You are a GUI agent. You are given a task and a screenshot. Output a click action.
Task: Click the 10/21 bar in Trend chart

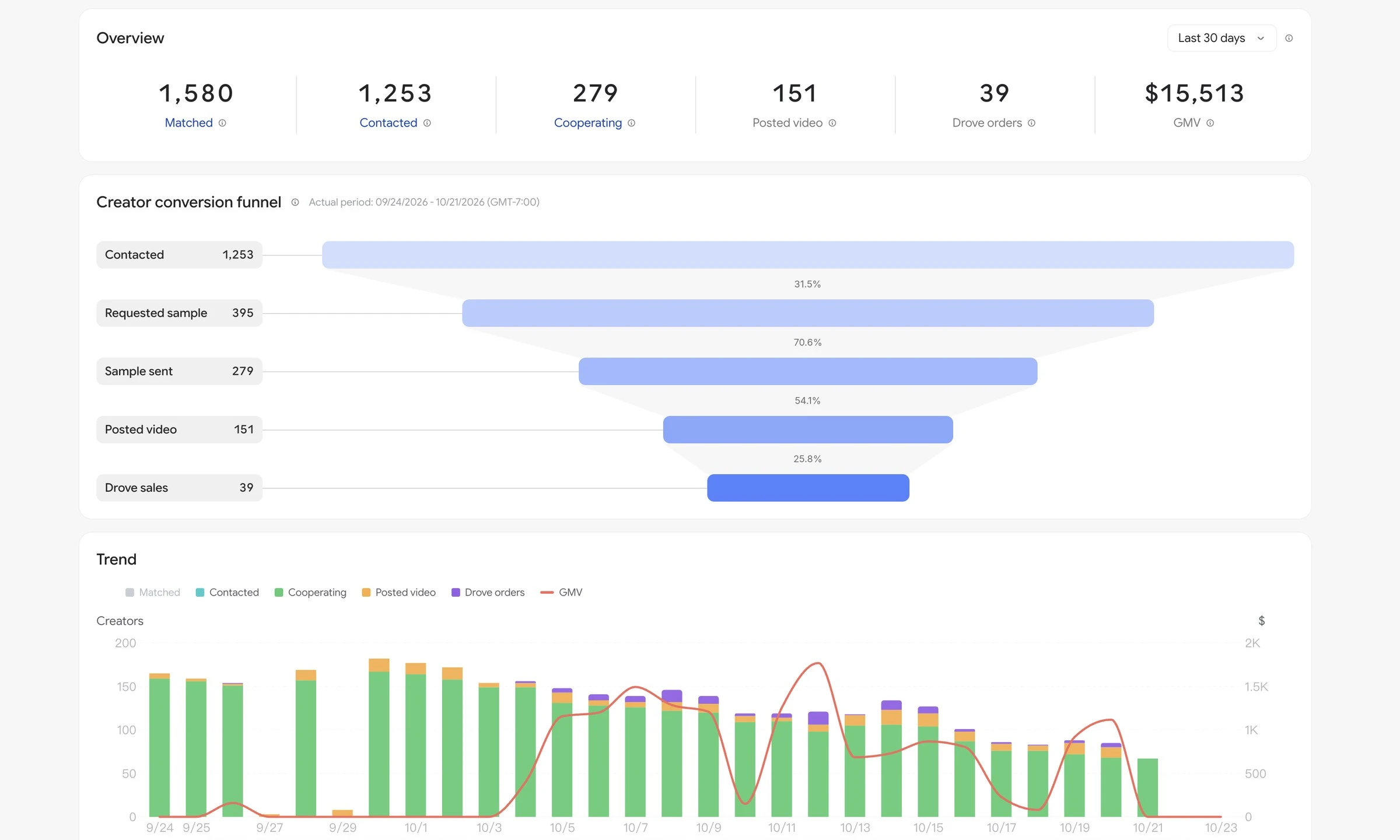[x=1147, y=787]
